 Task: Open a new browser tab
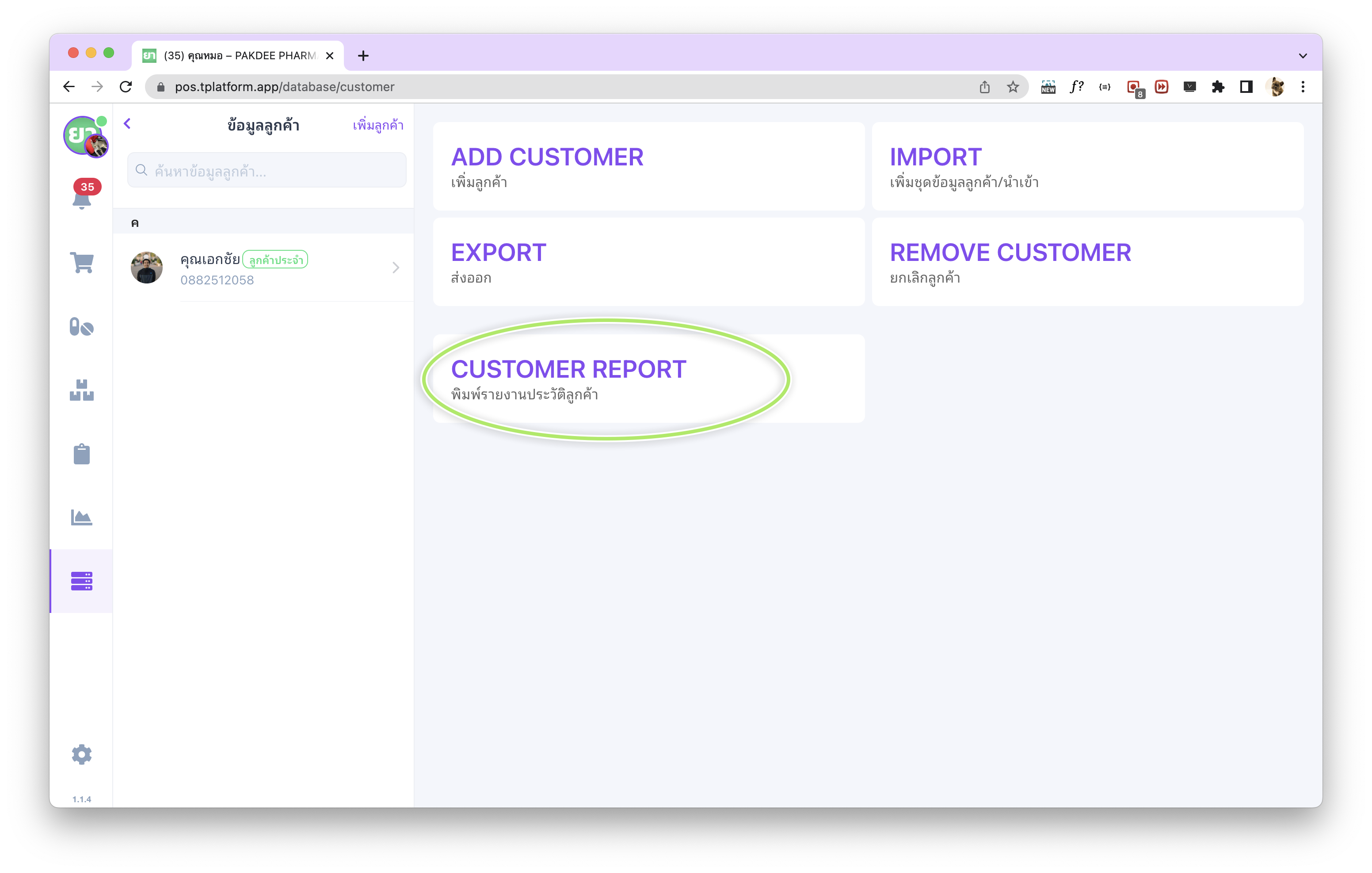coord(363,56)
